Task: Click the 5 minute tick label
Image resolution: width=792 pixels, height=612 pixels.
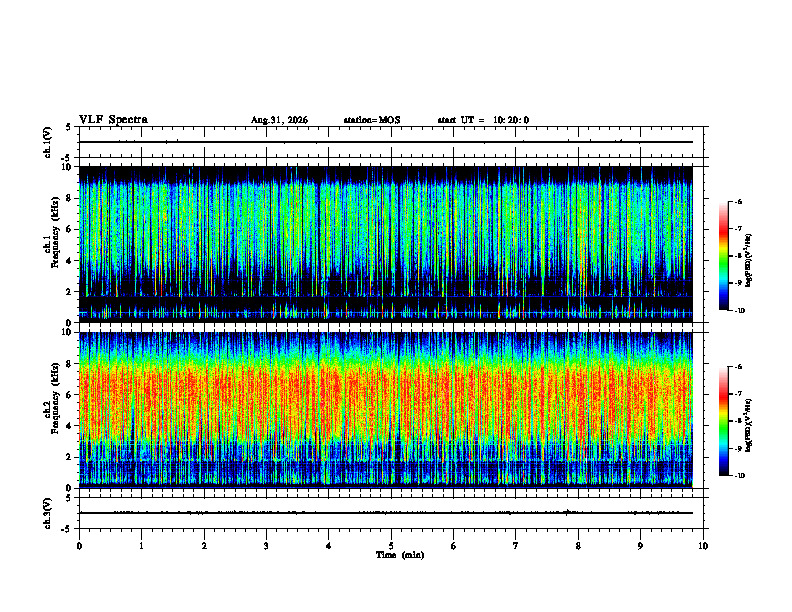Action: click(x=391, y=546)
